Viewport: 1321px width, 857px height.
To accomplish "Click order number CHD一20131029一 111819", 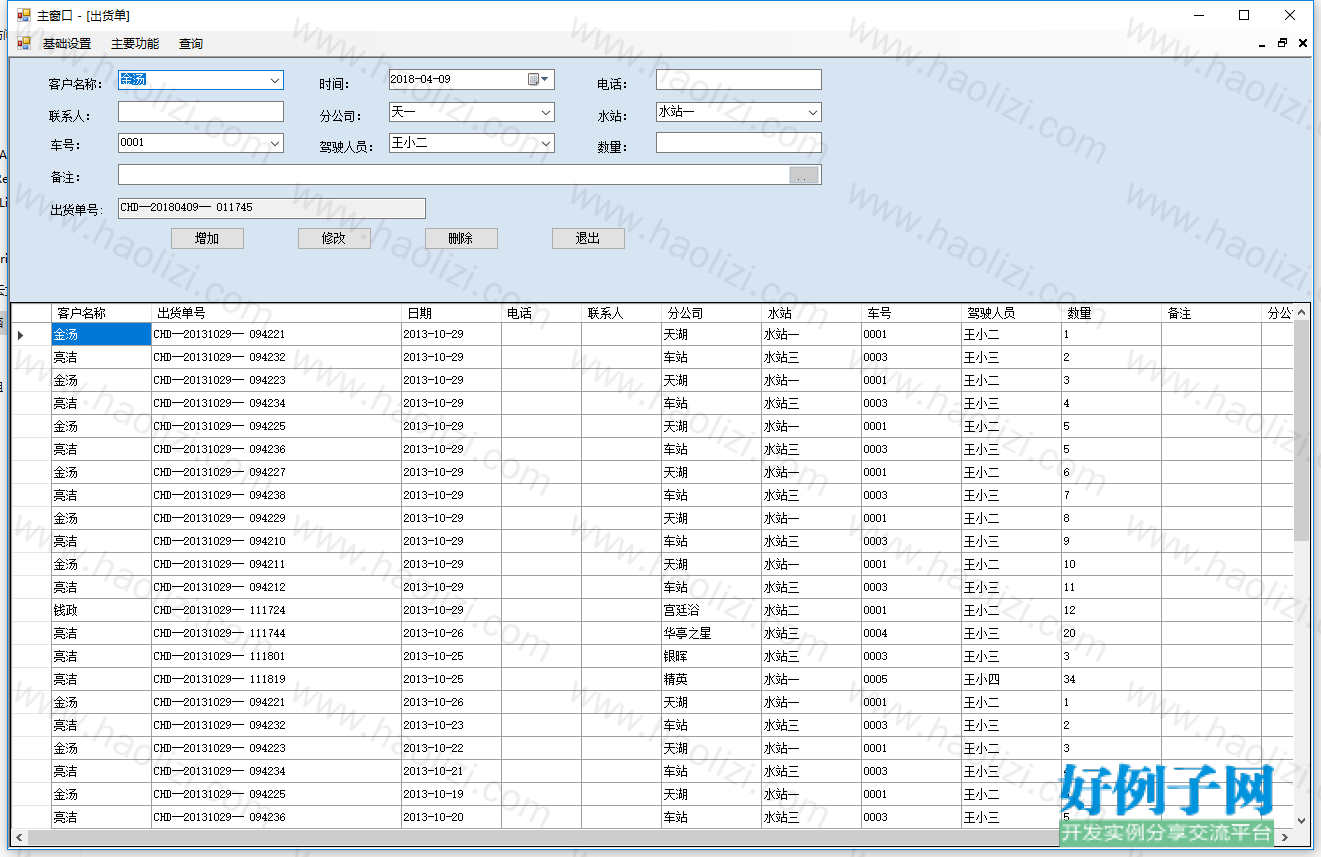I will [x=276, y=680].
